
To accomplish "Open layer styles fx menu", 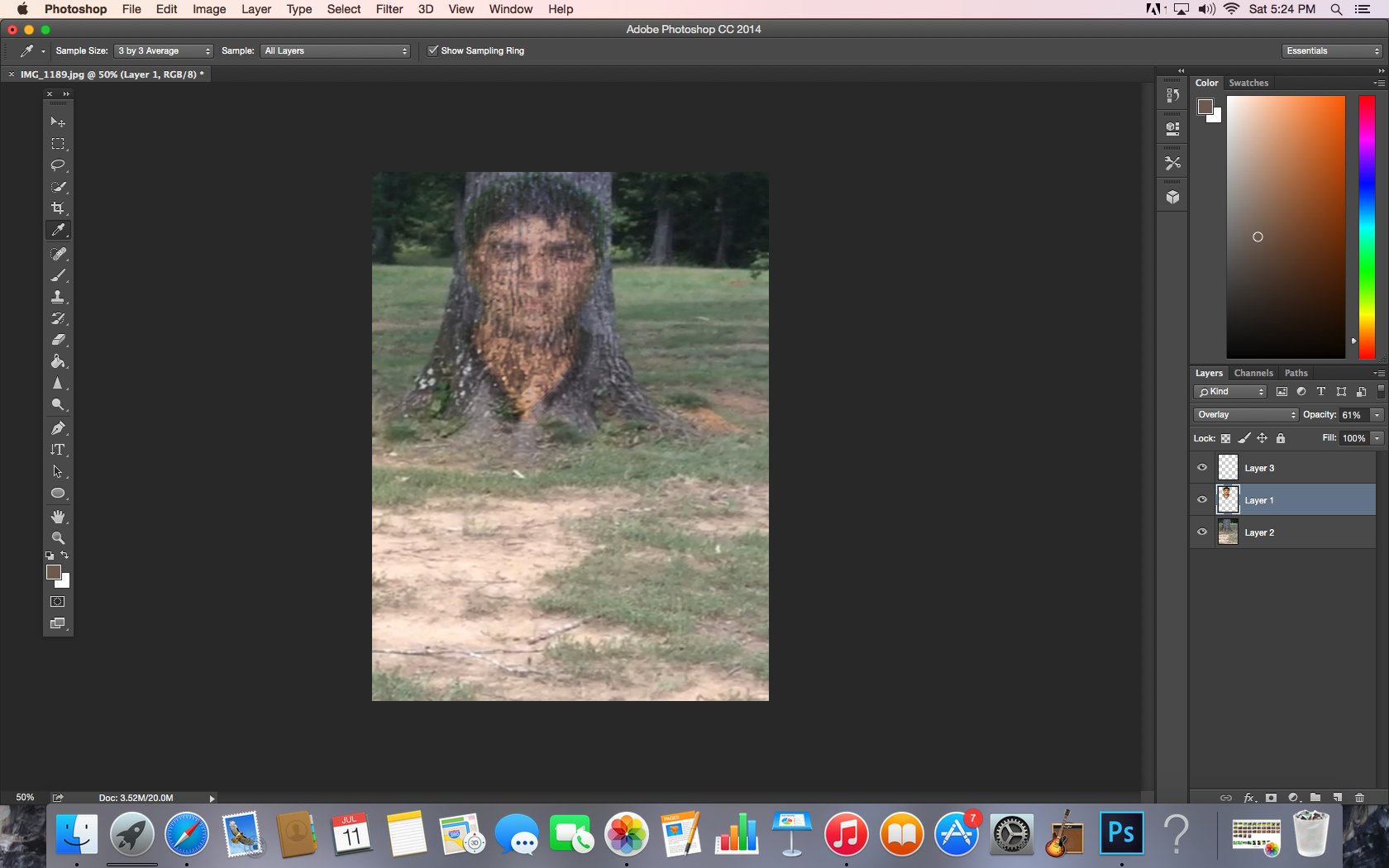I will [x=1249, y=798].
